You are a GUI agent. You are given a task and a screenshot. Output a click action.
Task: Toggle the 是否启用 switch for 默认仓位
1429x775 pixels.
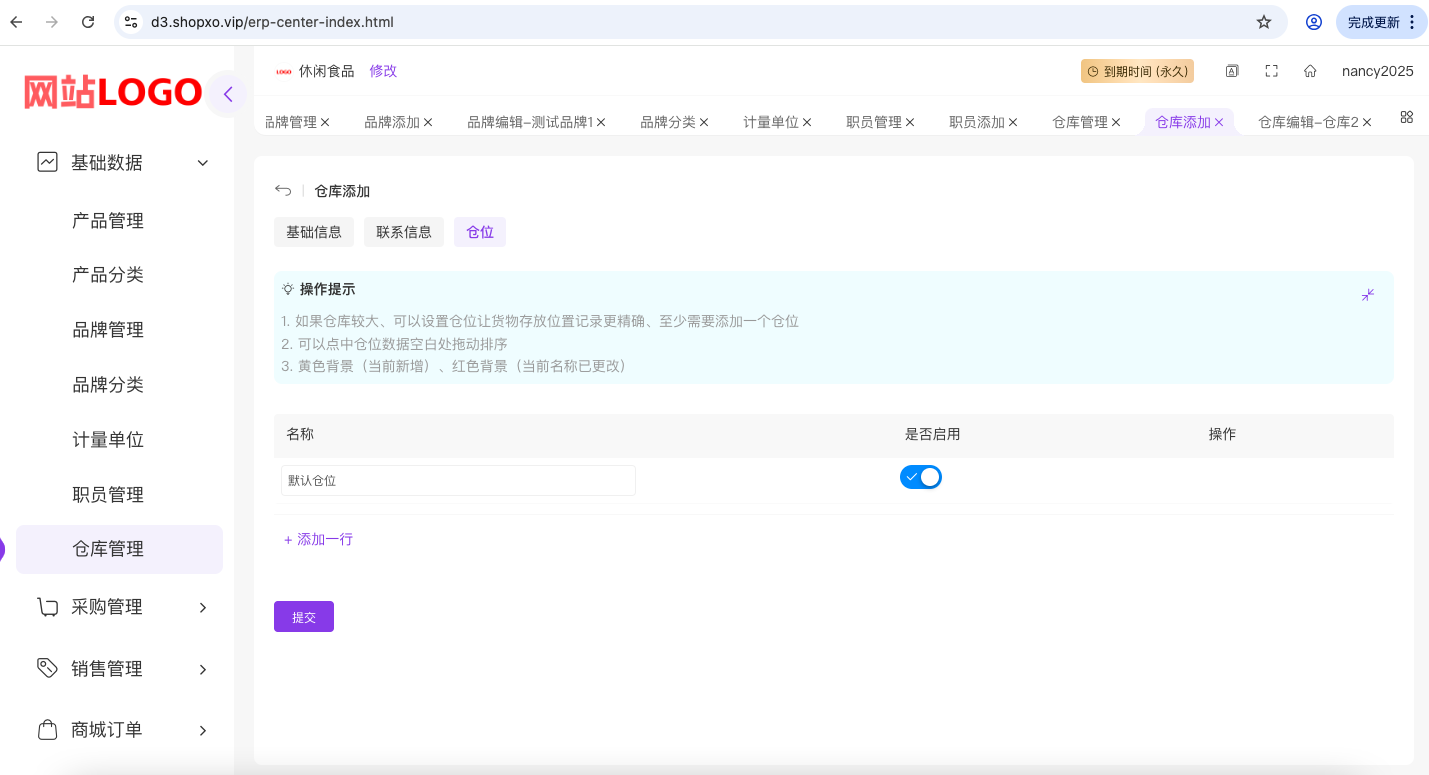921,477
